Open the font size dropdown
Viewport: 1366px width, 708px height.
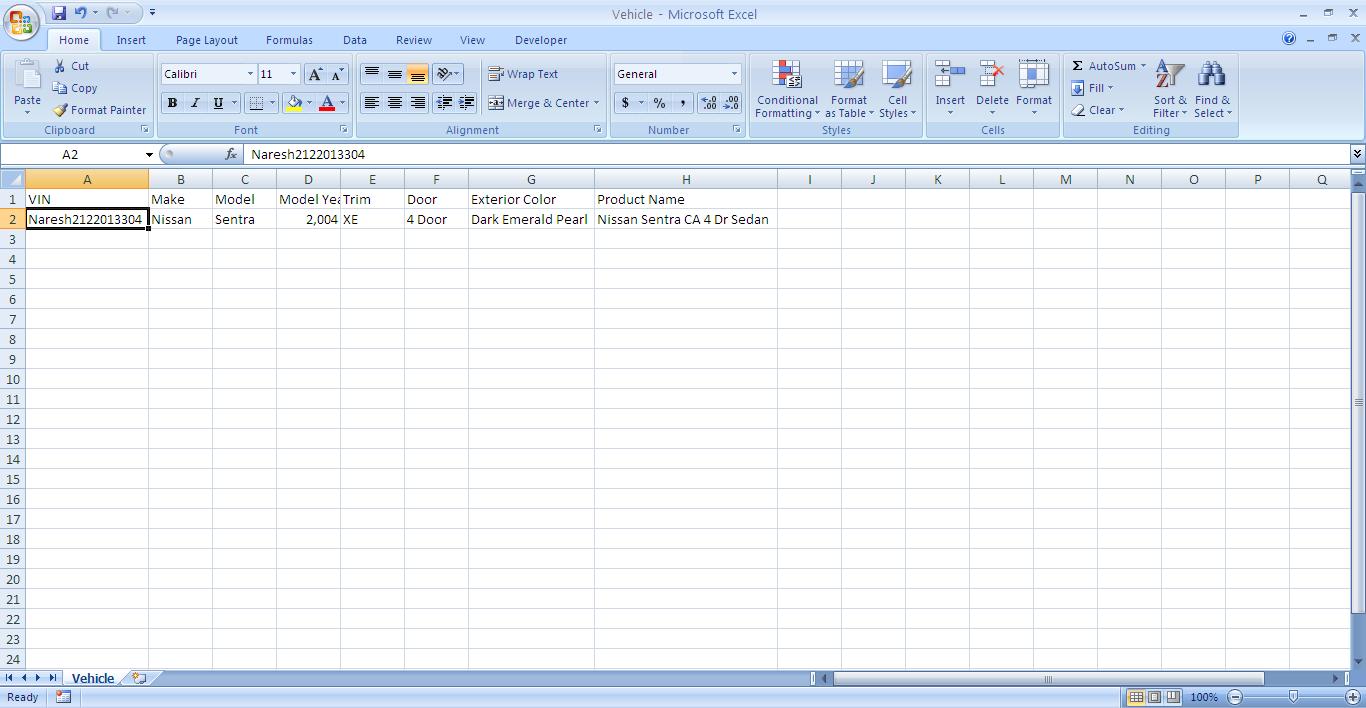tap(293, 74)
